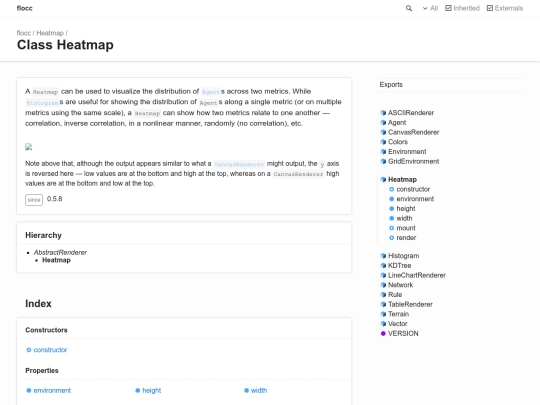Toggle the Inherited checkbox
This screenshot has height=405, width=540.
448,8
